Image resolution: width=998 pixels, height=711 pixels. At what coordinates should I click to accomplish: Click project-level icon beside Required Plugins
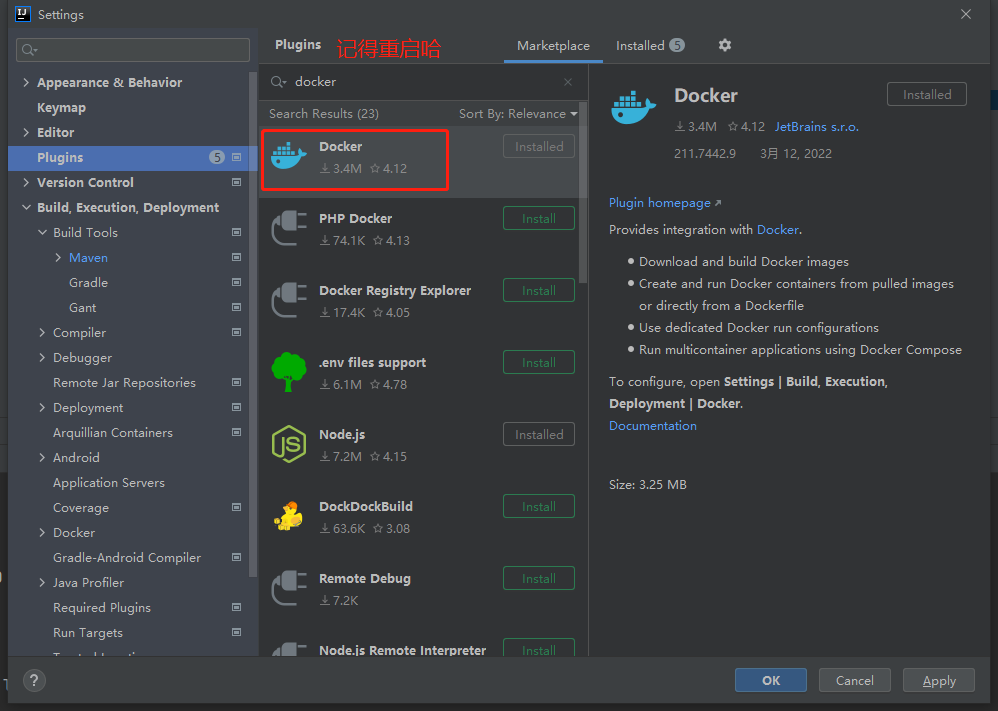tap(236, 607)
